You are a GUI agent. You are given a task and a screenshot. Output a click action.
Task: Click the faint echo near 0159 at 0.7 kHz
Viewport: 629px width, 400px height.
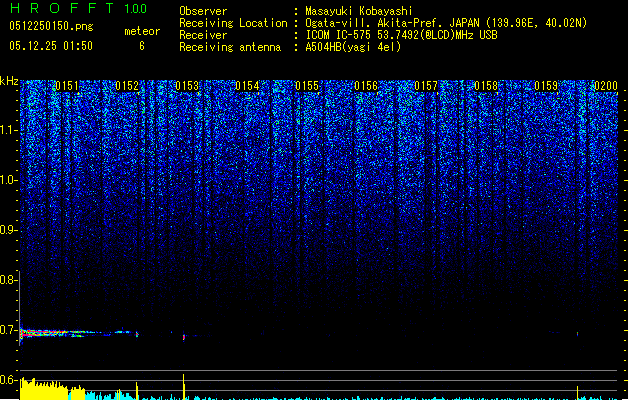click(x=577, y=333)
